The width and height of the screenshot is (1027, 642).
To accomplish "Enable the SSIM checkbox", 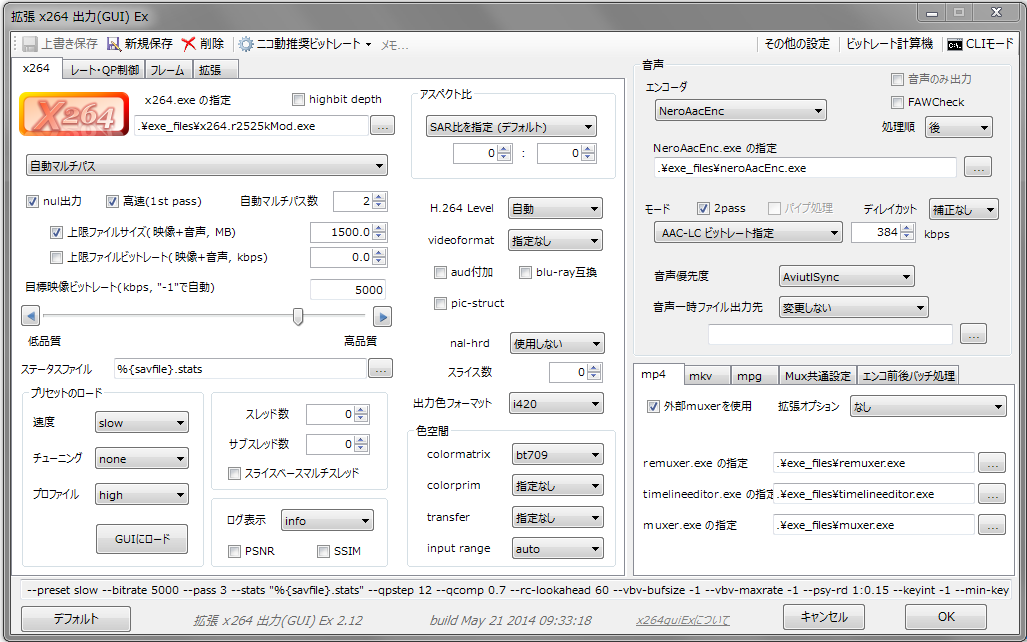I will pos(323,552).
